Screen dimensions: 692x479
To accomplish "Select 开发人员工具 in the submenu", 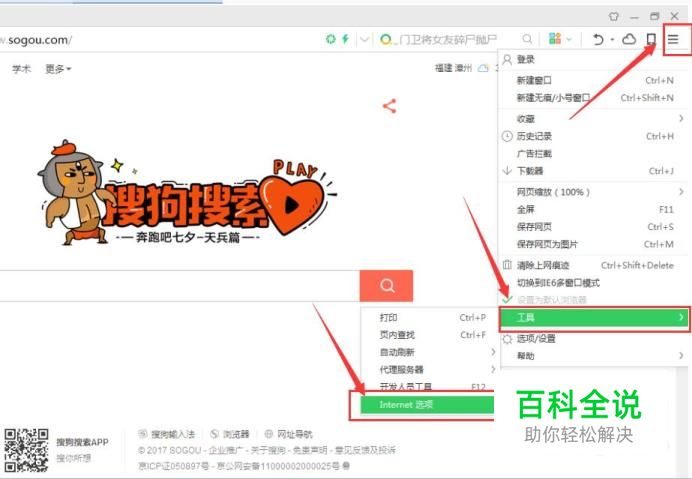I will pyautogui.click(x=429, y=386).
